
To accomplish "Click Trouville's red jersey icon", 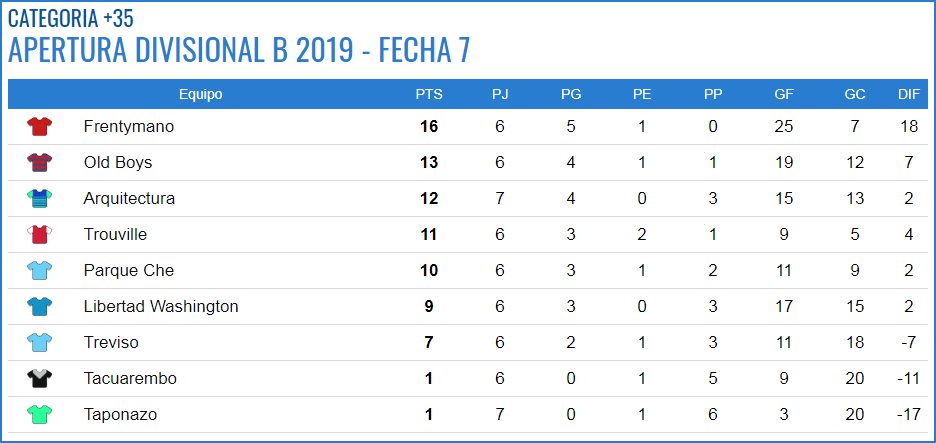I will point(40,235).
